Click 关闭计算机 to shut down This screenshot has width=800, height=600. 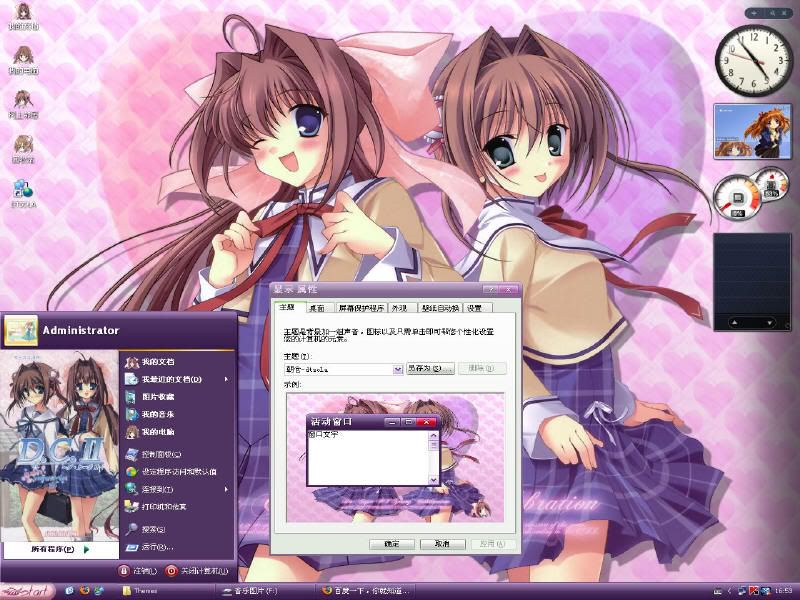197,571
